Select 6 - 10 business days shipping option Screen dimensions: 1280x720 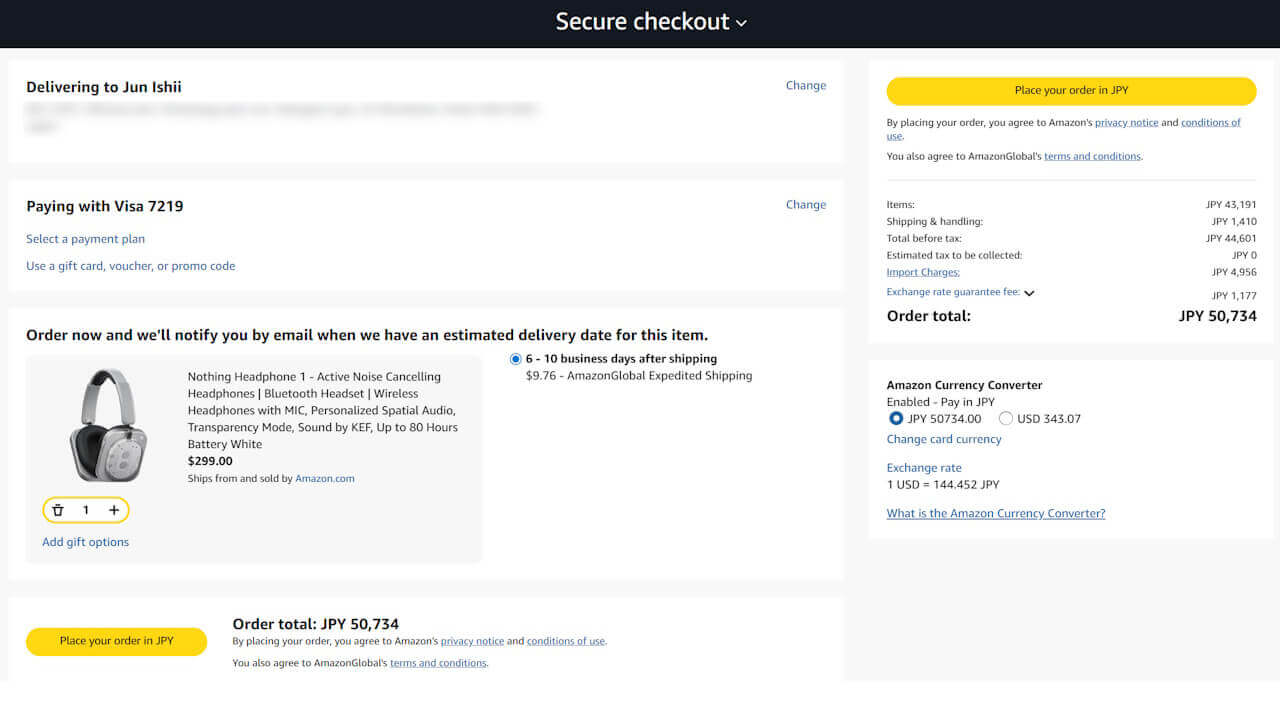(516, 359)
